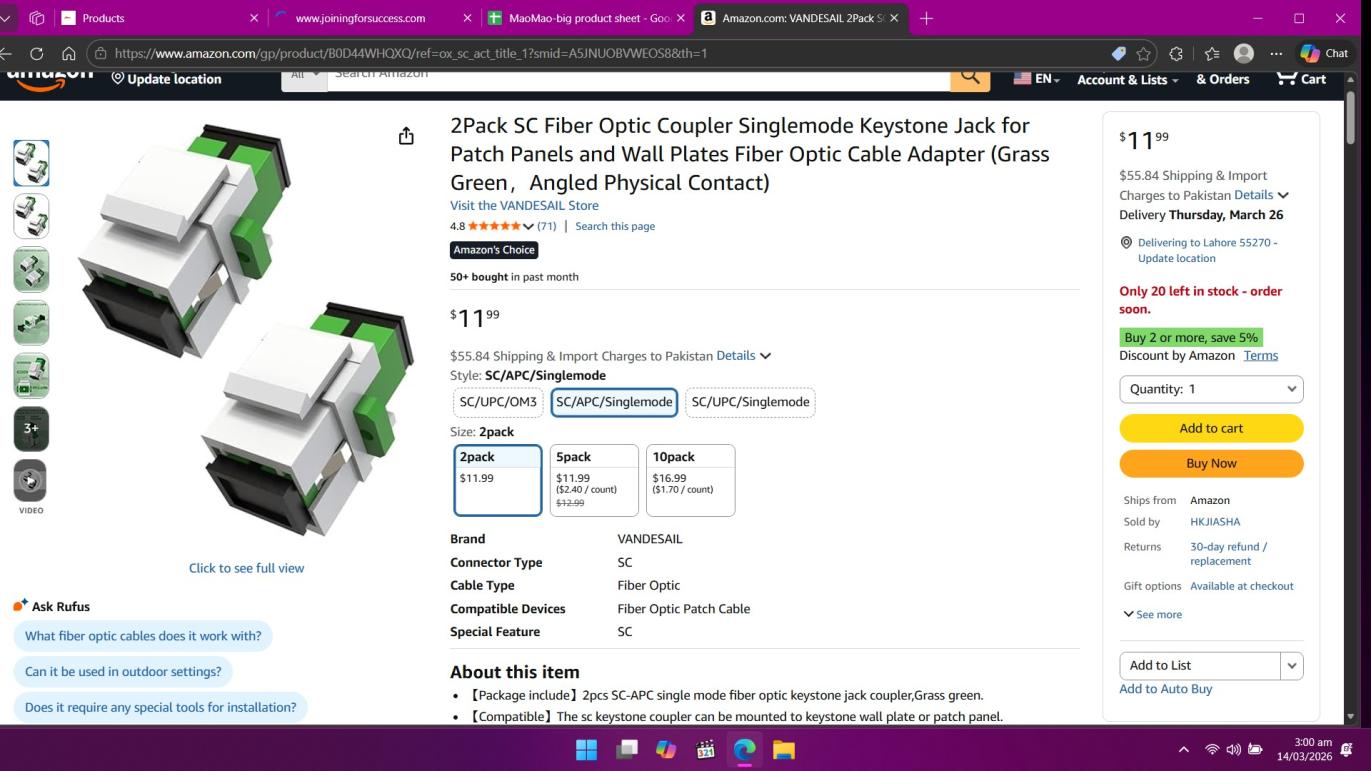Viewport: 1371px width, 771px height.
Task: Choose the 10pack size option
Action: 691,480
